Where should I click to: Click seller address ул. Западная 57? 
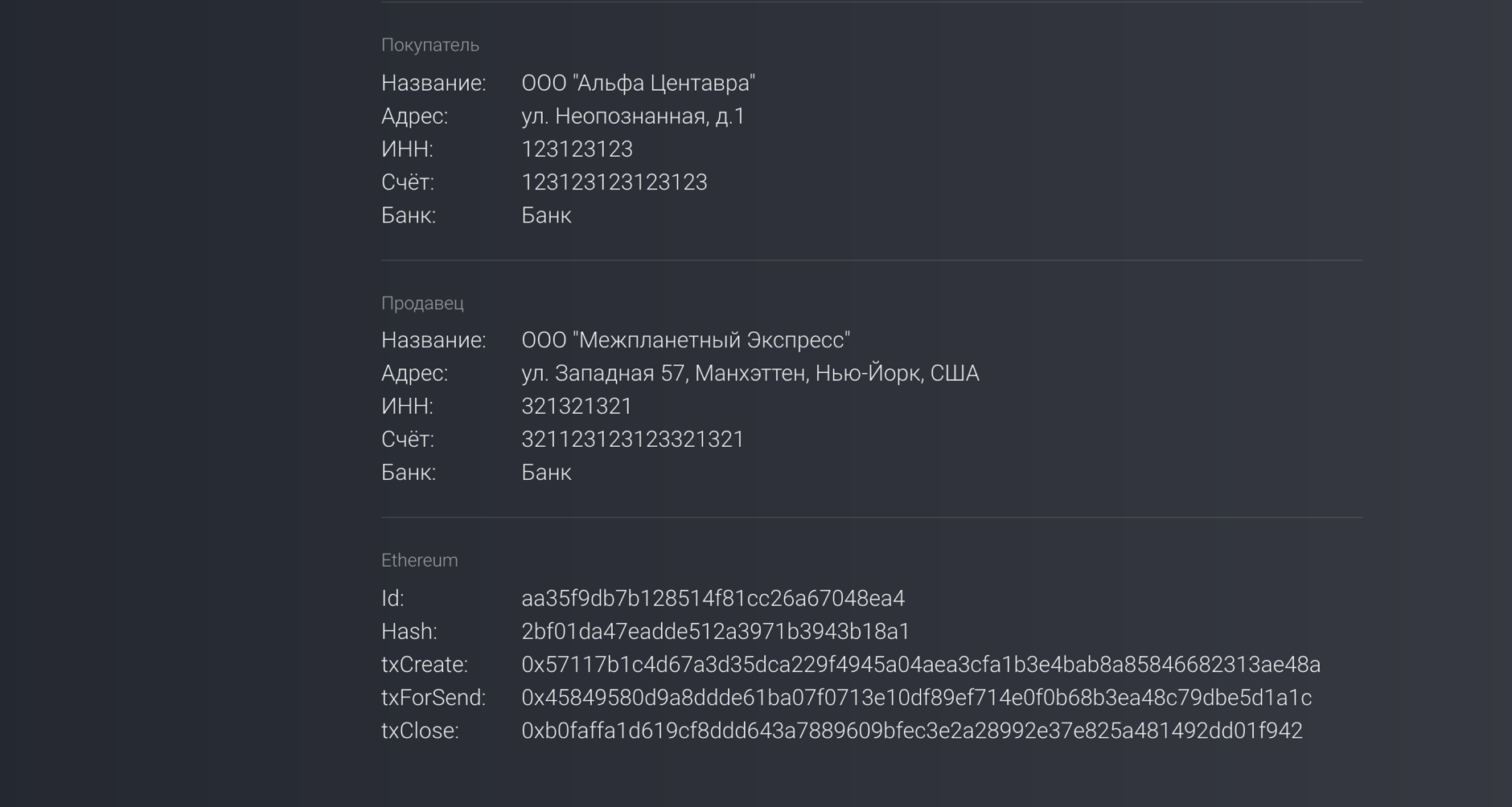point(750,374)
